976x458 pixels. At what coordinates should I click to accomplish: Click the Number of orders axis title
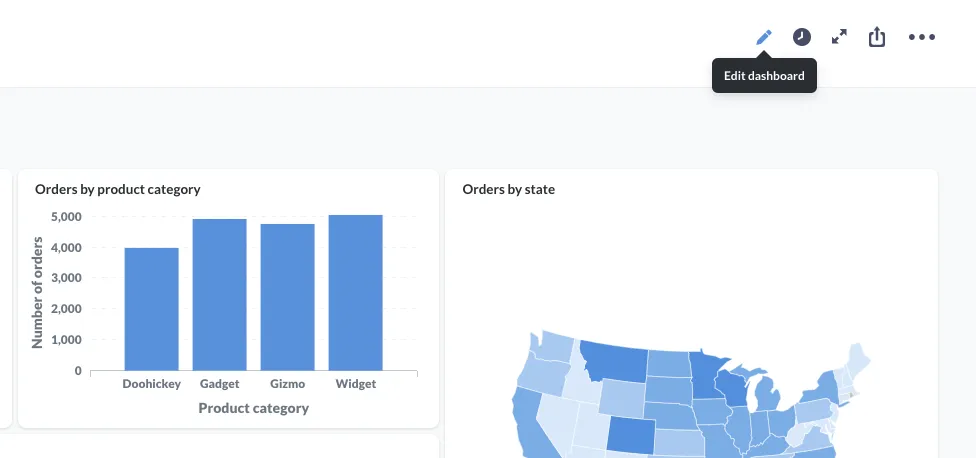coord(38,292)
